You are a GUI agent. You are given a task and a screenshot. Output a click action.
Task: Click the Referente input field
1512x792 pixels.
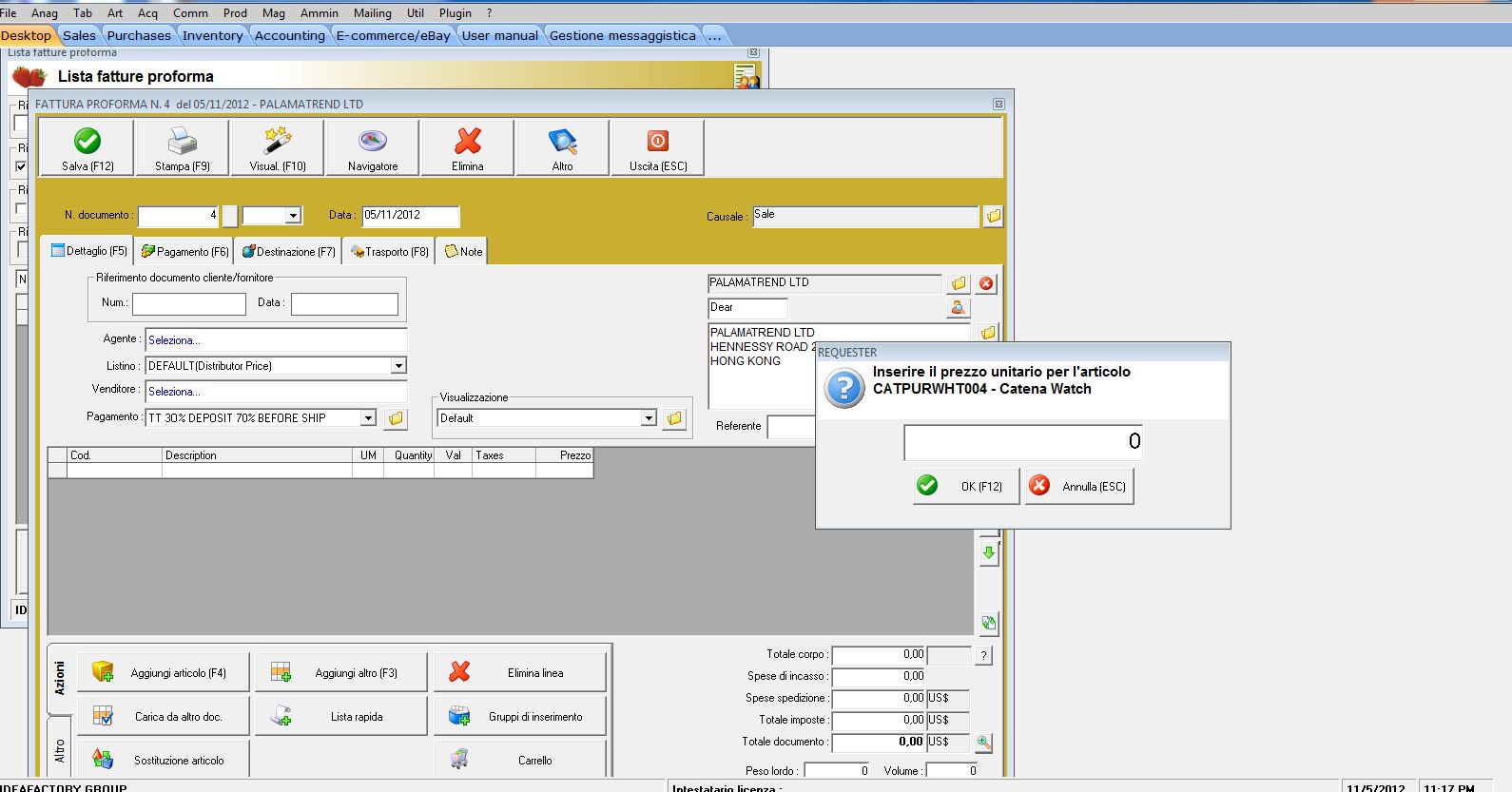[x=791, y=427]
